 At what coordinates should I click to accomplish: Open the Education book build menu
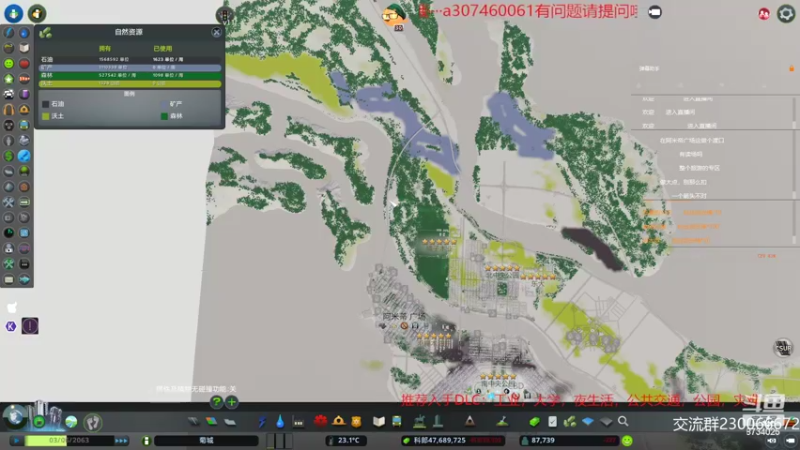(379, 421)
